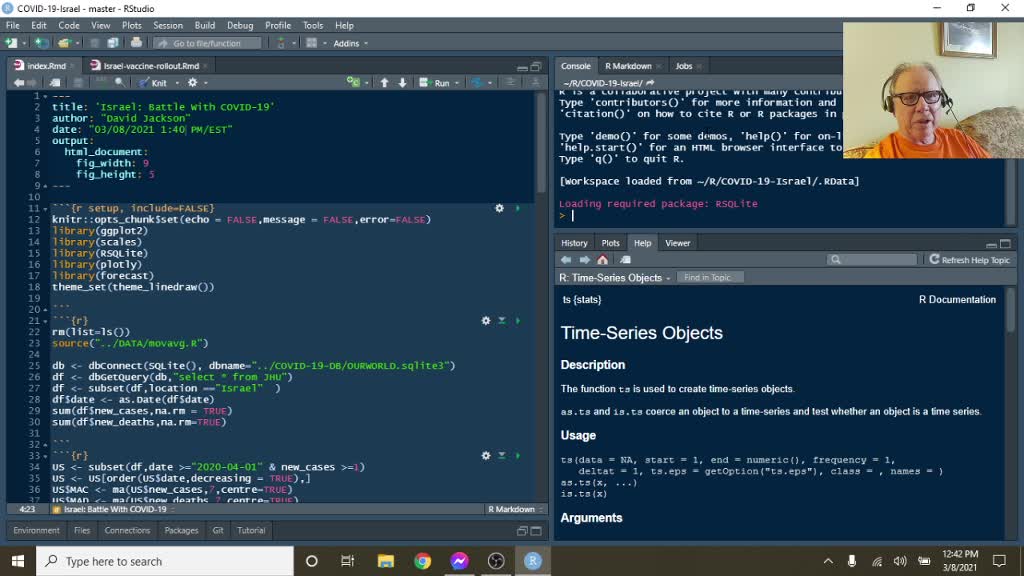Click the Find in Topic field
Image resolution: width=1024 pixels, height=576 pixels.
[x=711, y=278]
